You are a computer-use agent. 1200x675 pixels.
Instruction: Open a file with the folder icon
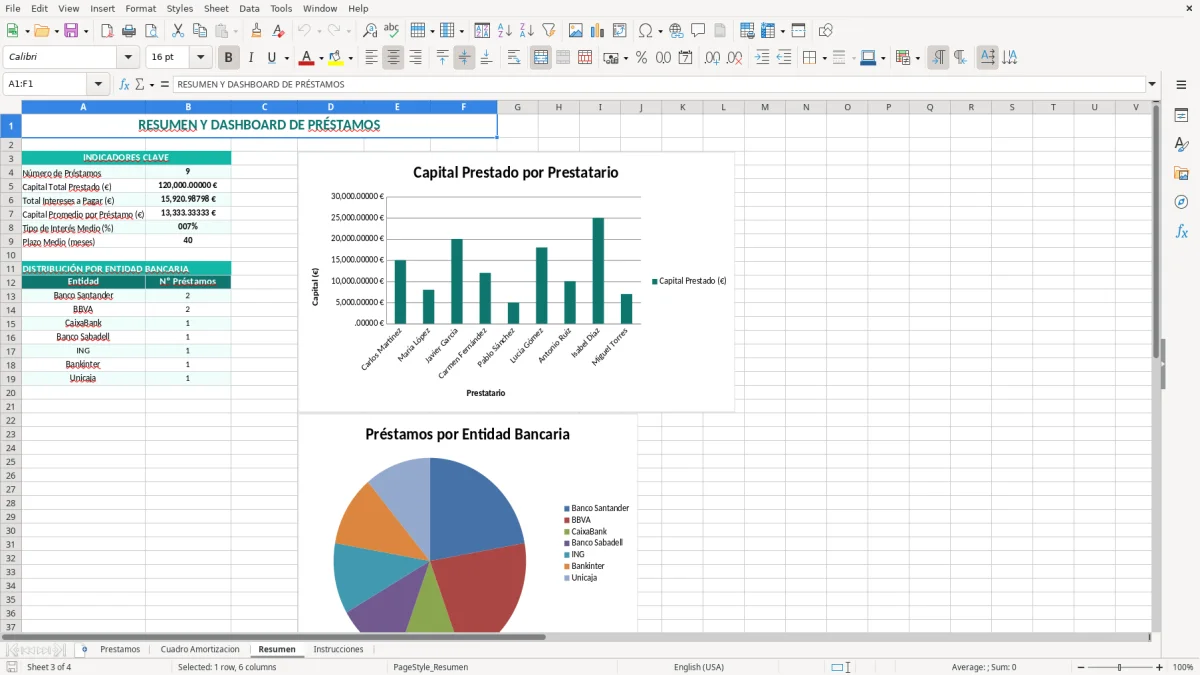(x=41, y=31)
